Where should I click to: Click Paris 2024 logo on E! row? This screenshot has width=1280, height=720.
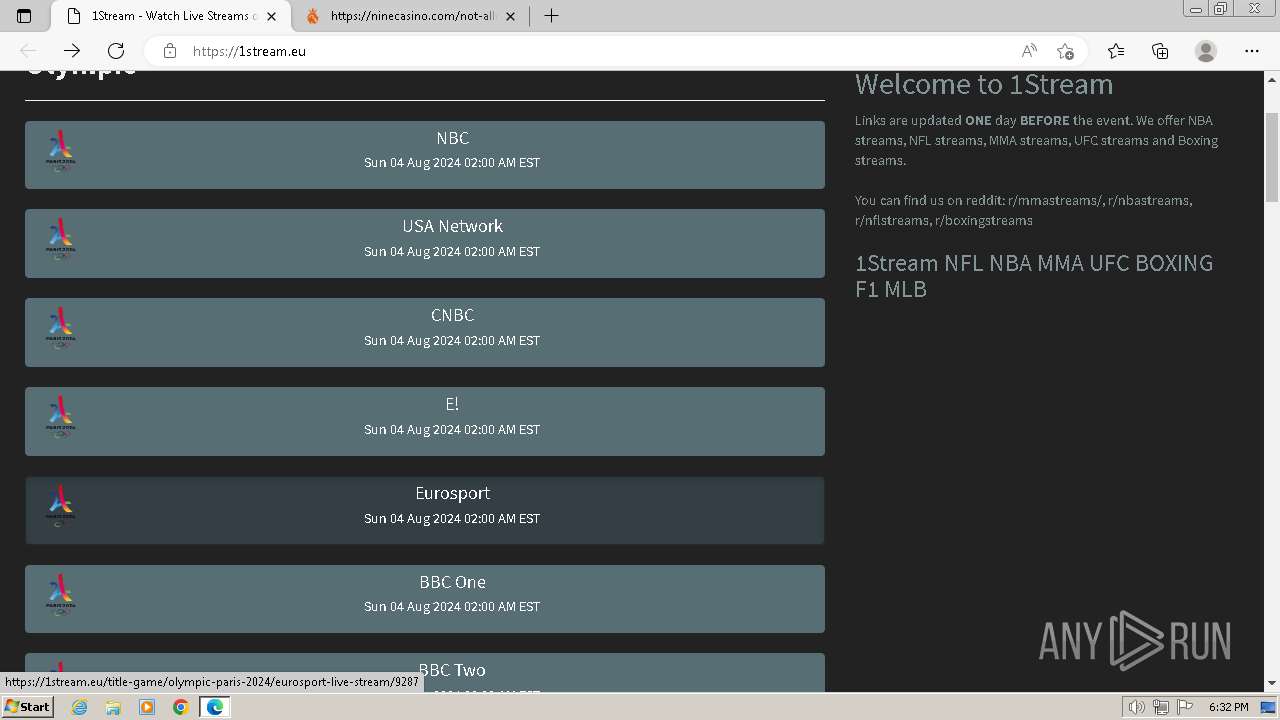[x=60, y=418]
